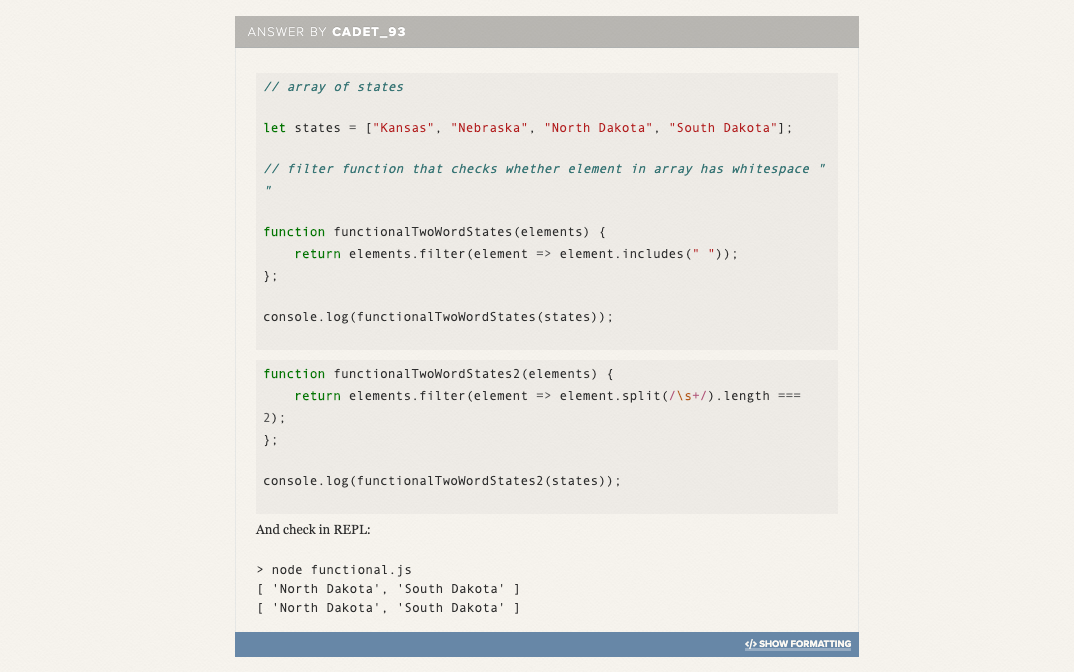Viewport: 1074px width, 672px height.
Task: Click the "Kansas" string in code
Action: [403, 128]
